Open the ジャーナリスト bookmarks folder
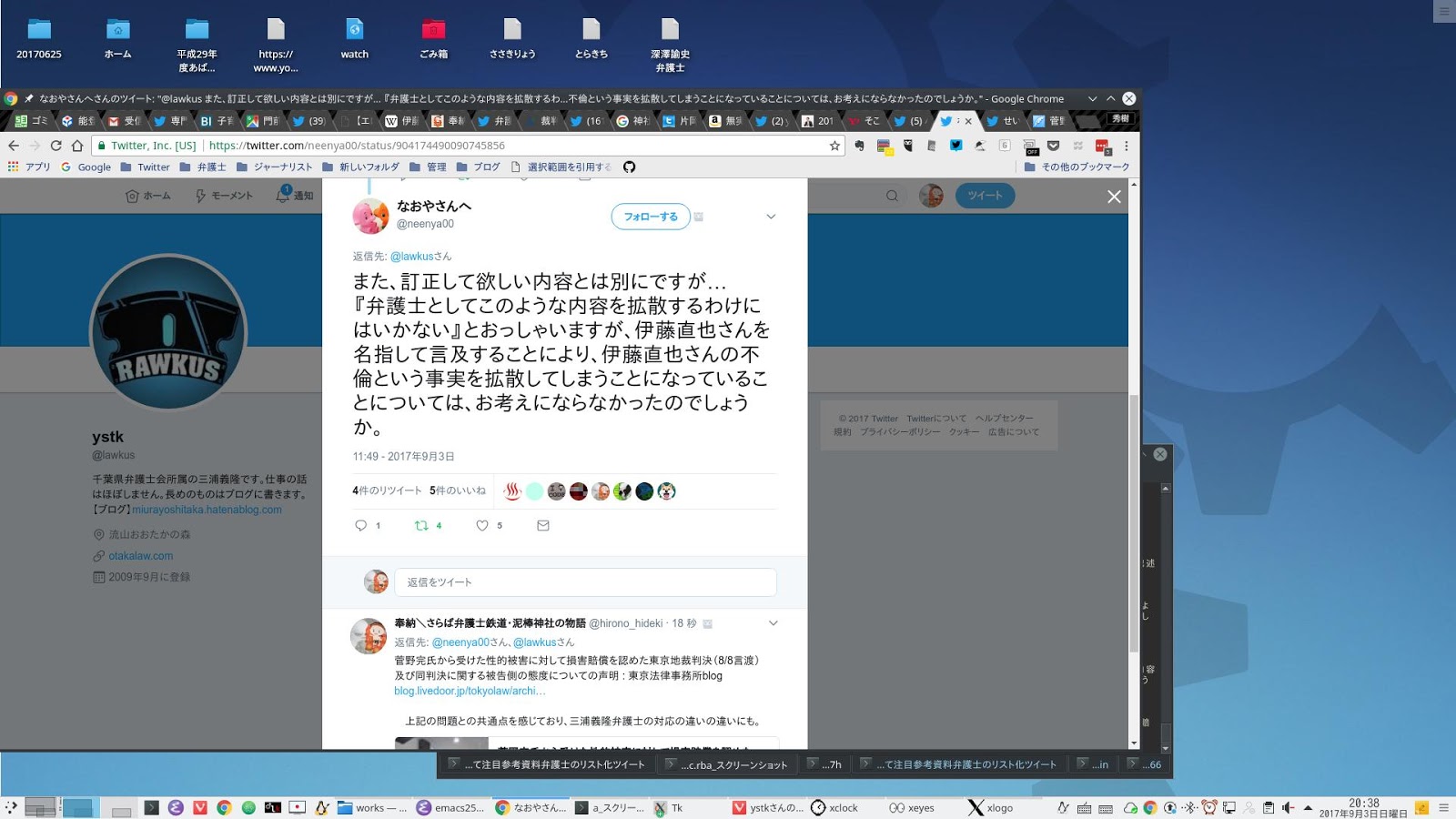 pos(274,167)
